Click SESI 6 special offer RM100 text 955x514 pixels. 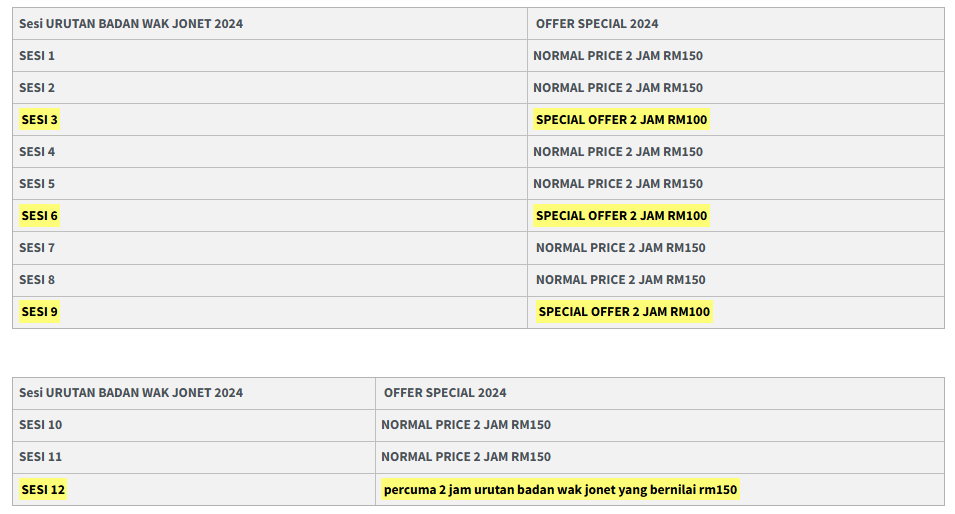click(621, 216)
